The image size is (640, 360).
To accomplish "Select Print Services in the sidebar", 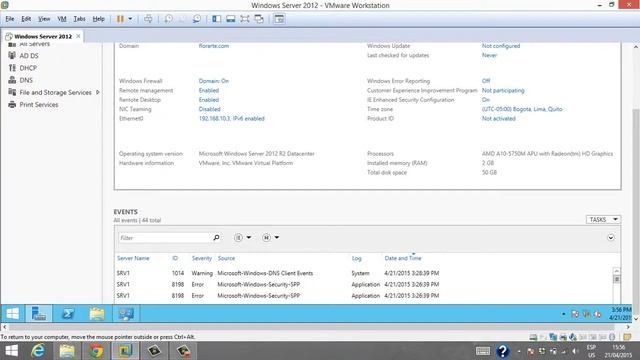I will point(38,104).
